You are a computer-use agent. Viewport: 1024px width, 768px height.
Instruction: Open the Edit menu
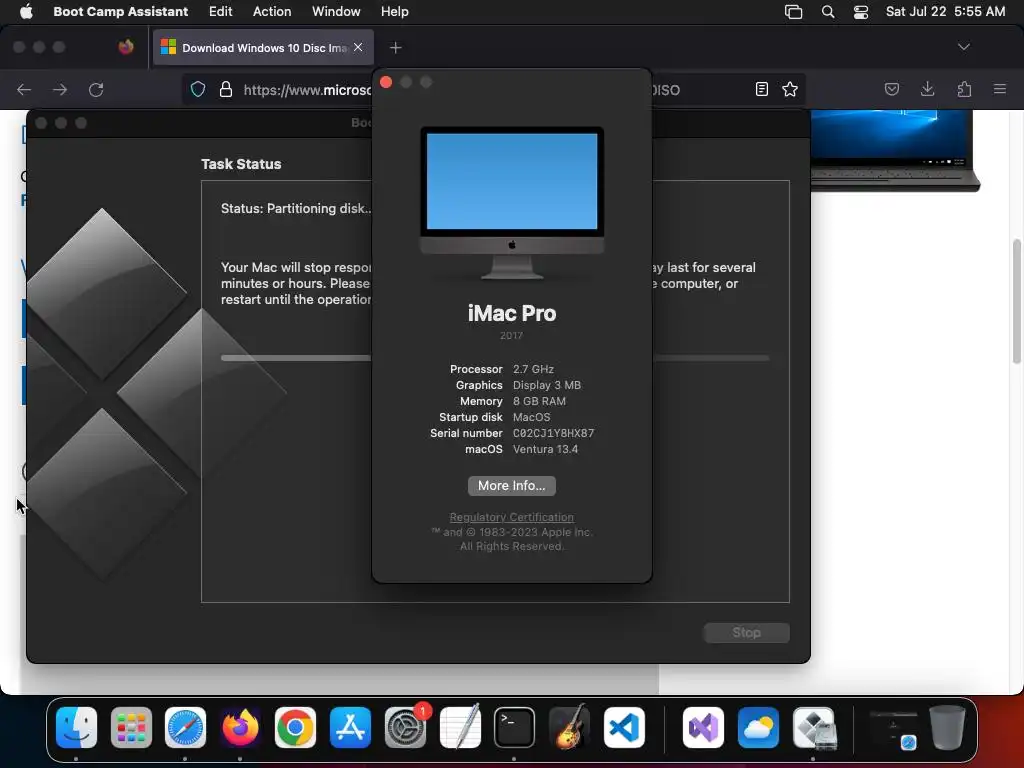(220, 11)
